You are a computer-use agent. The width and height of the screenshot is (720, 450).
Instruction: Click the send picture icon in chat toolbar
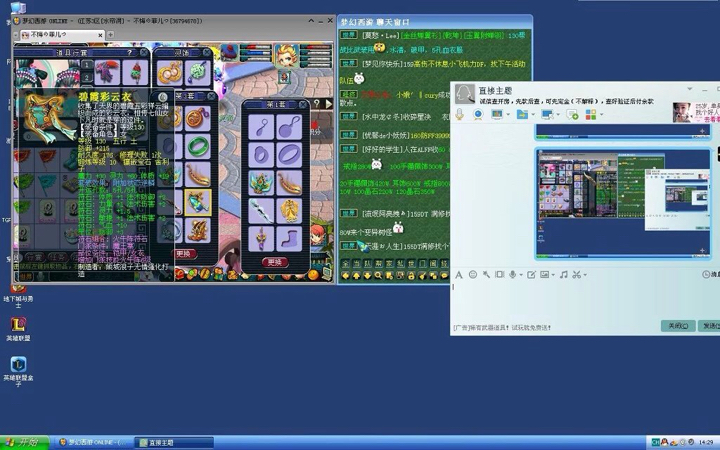coord(544,275)
